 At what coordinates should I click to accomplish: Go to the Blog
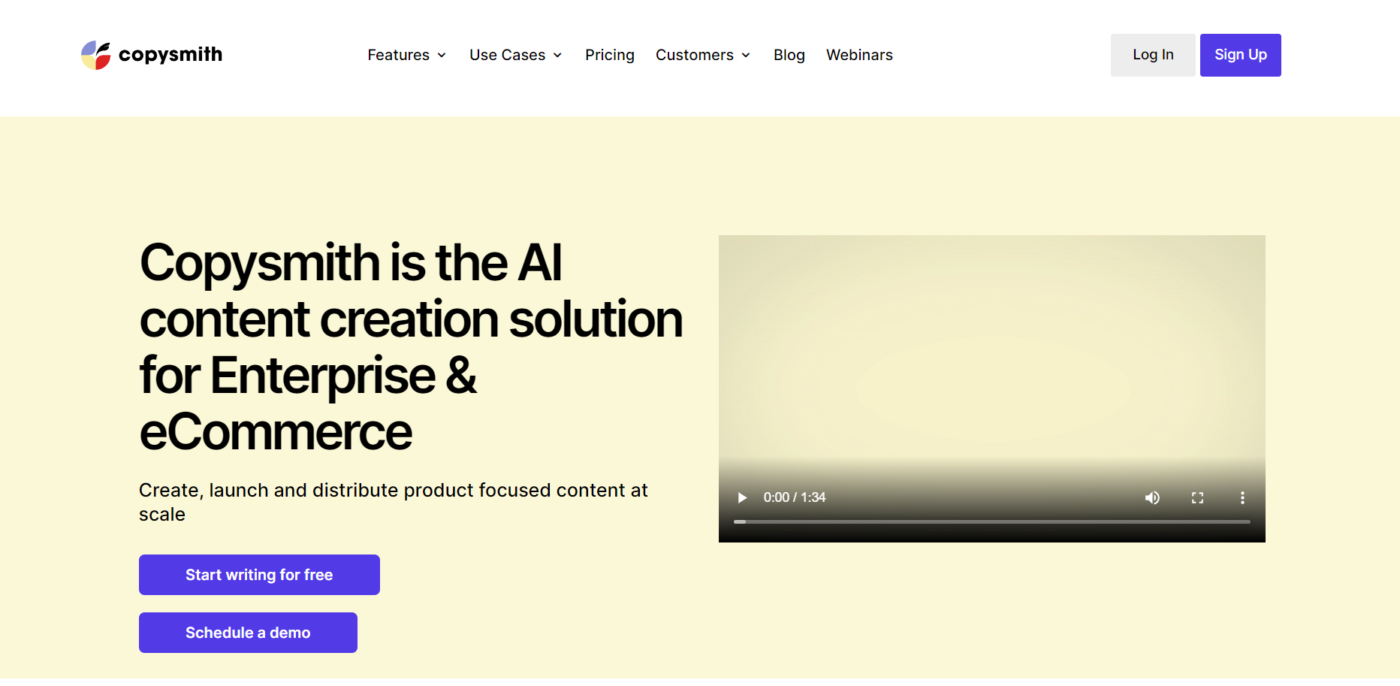tap(788, 55)
